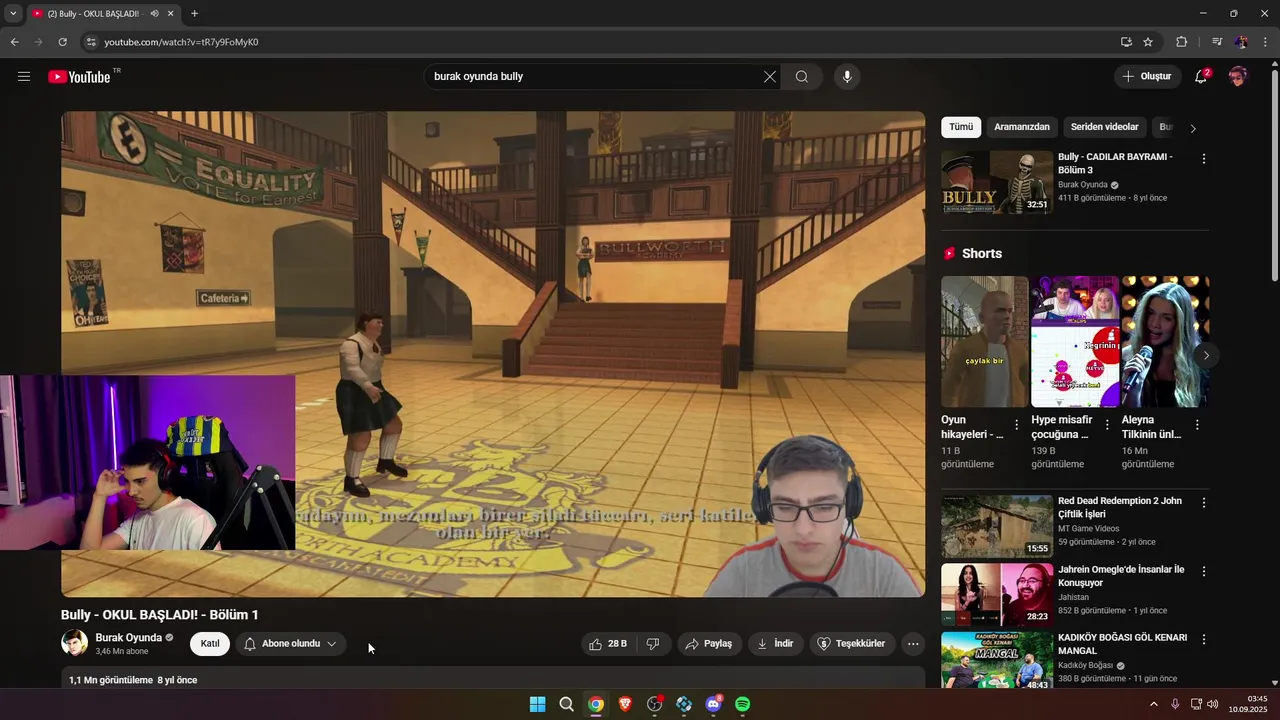Bookmark this page with the star icon
Viewport: 1280px width, 720px height.
(x=1148, y=42)
